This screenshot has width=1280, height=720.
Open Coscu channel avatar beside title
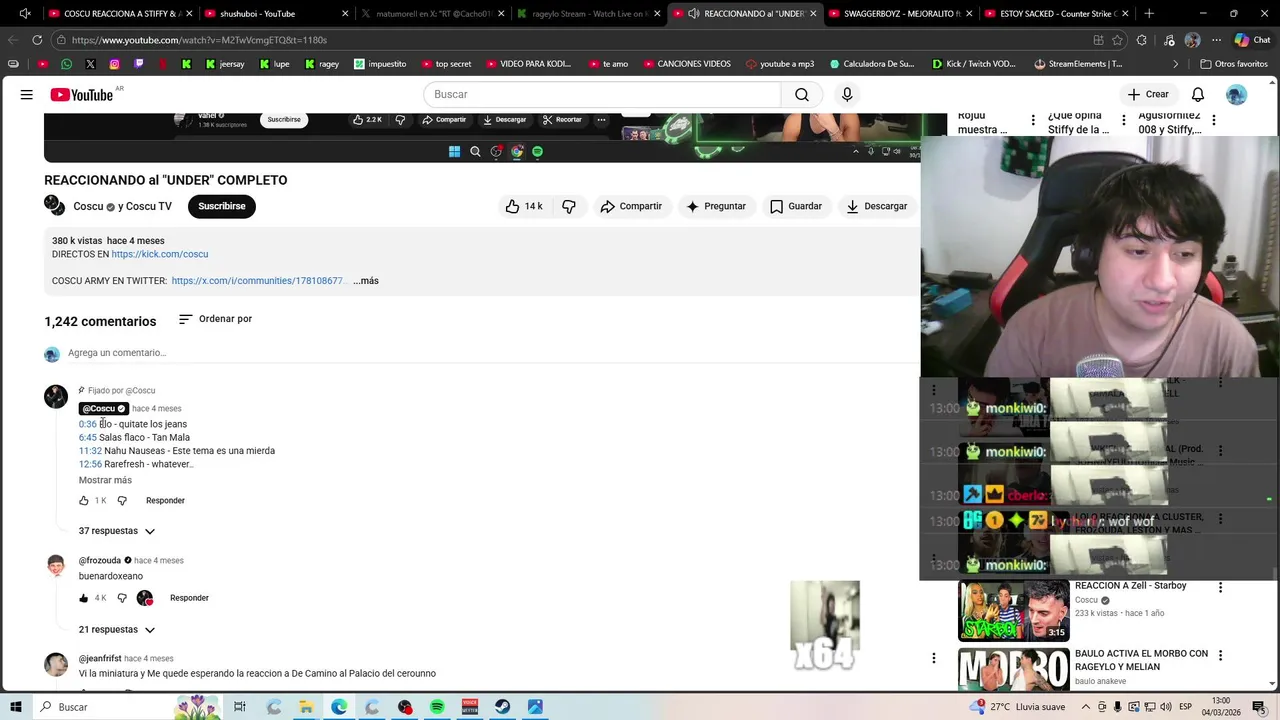[54, 205]
